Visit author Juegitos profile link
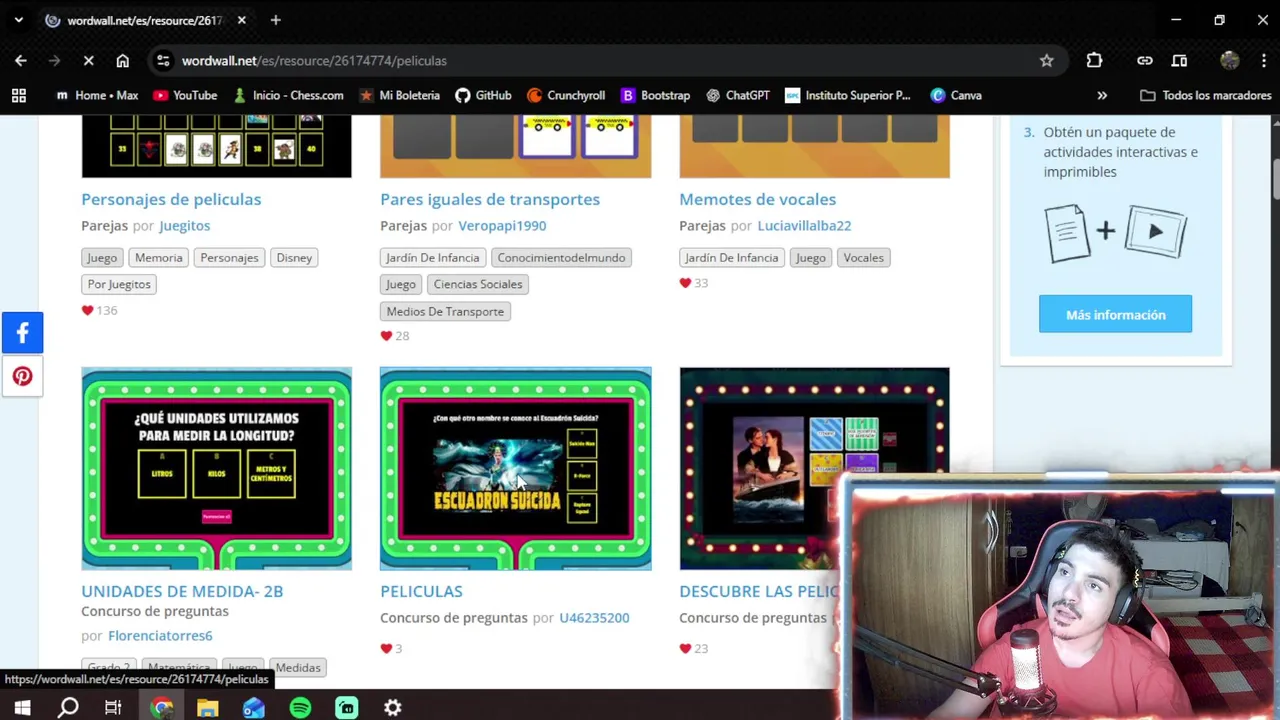 coord(184,226)
